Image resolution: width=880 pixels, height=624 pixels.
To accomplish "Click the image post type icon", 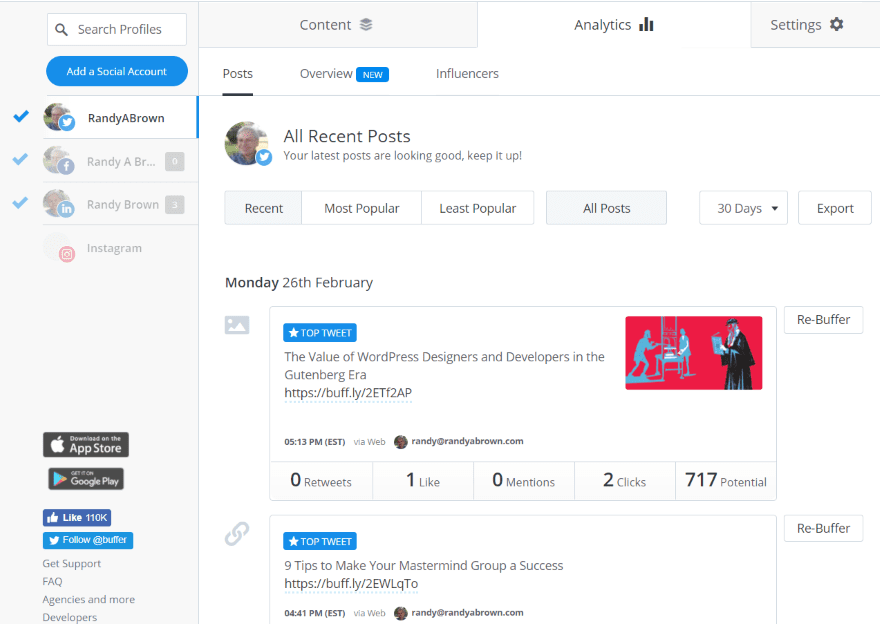I will point(237,325).
